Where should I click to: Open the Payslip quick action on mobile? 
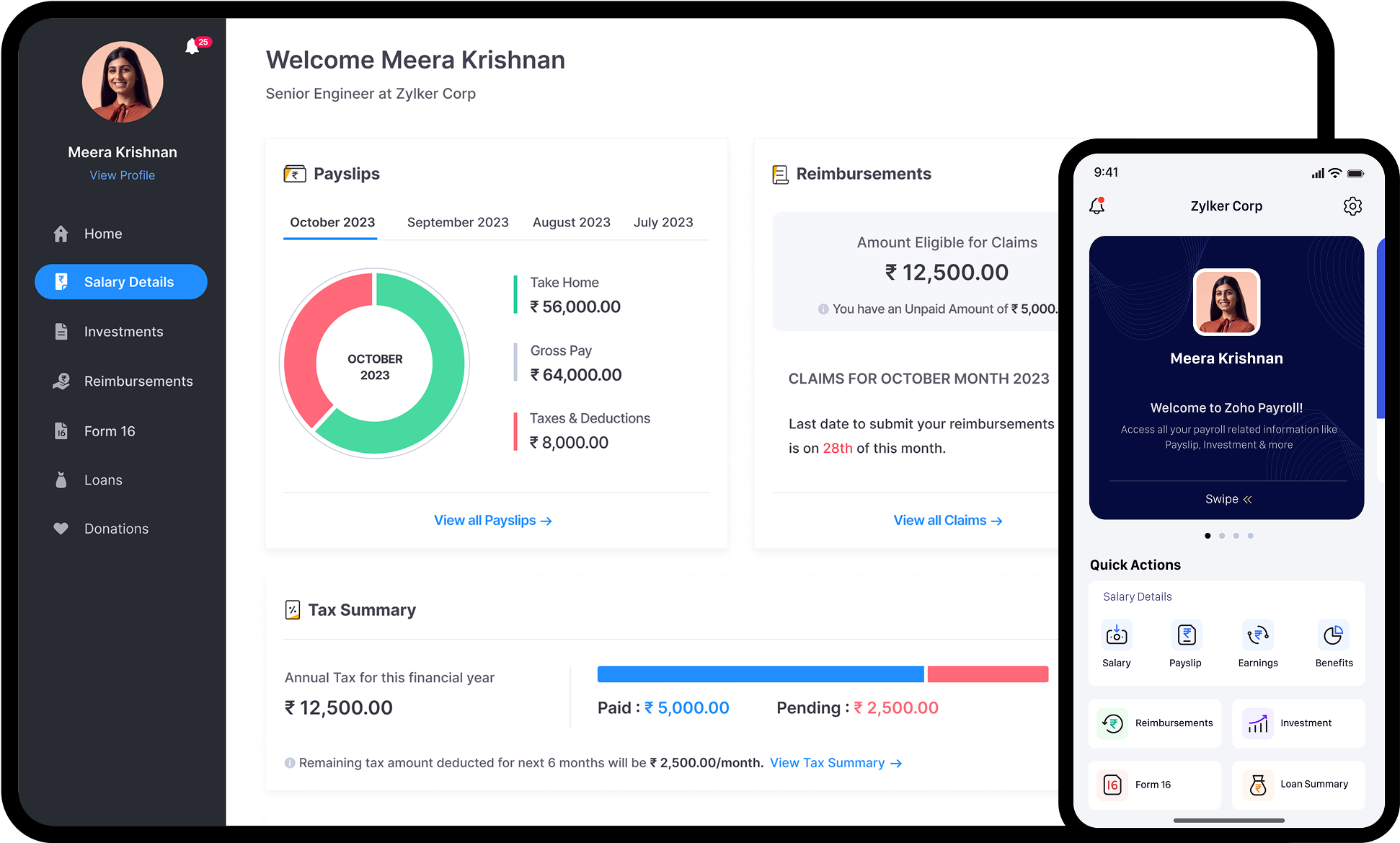point(1186,635)
